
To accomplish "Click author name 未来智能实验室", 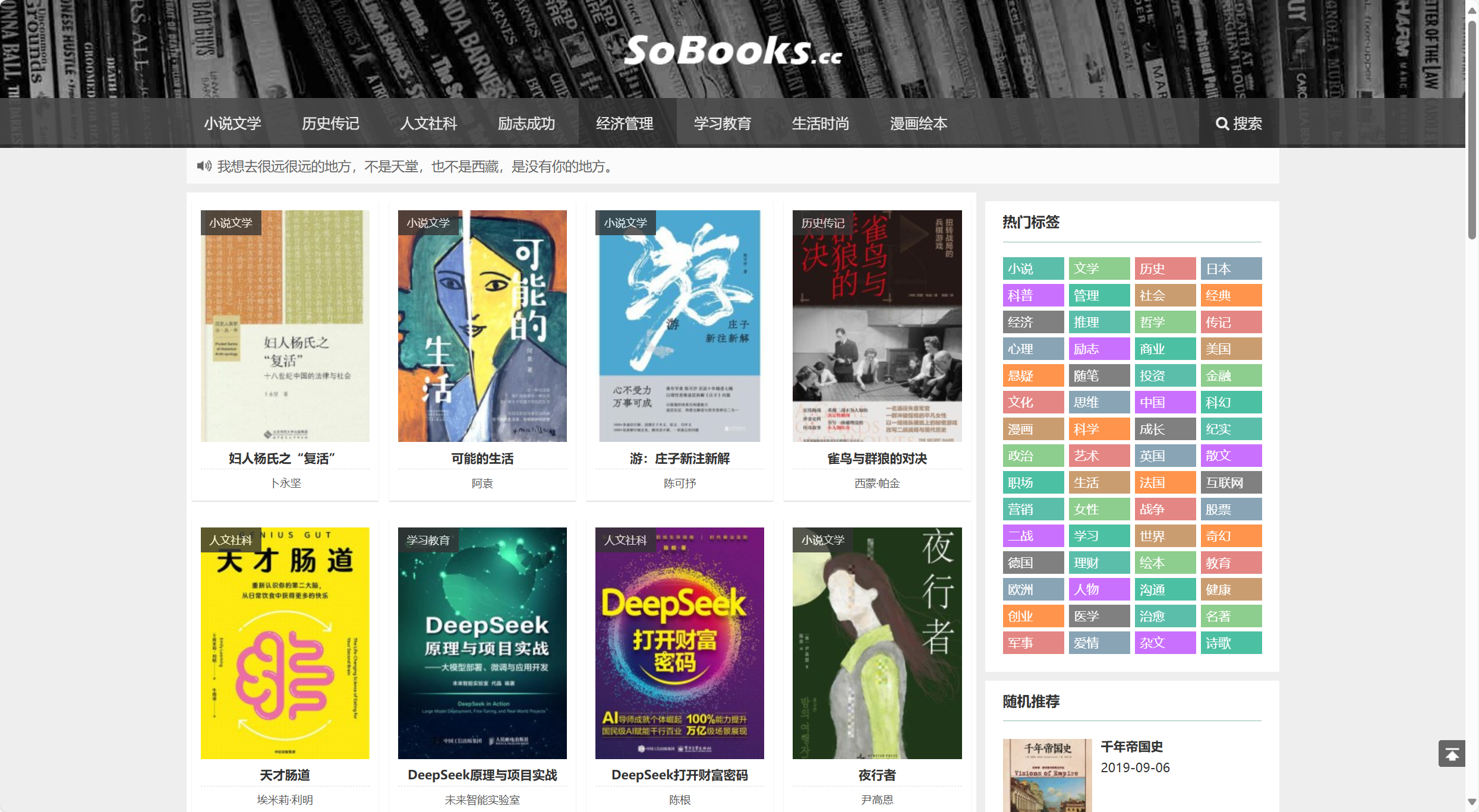I will click(483, 800).
